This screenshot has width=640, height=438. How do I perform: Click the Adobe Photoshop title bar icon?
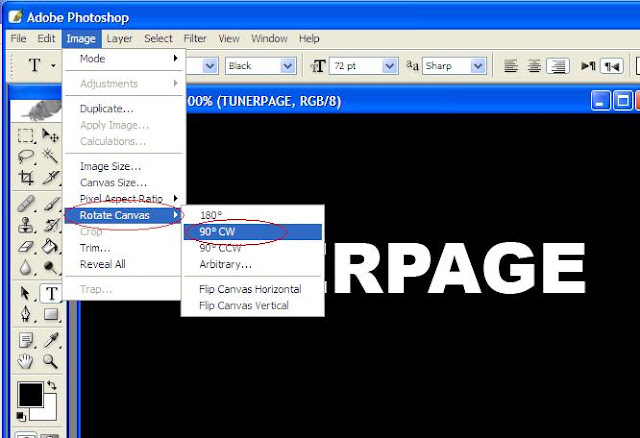pos(16,17)
